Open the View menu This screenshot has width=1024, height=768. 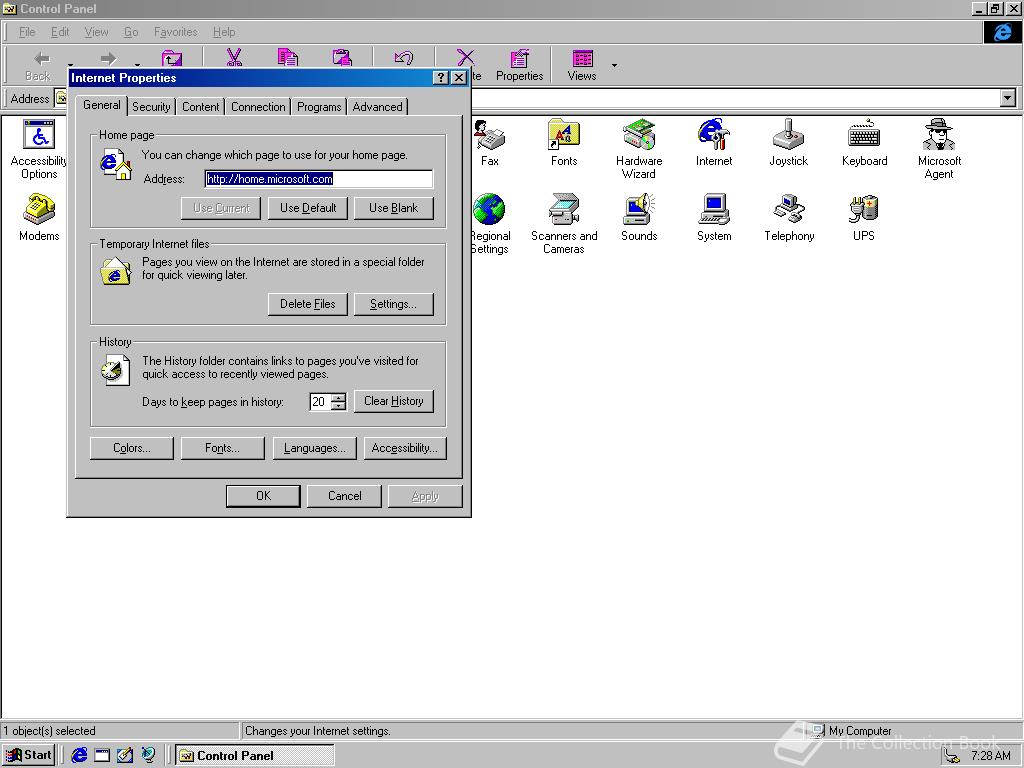[97, 32]
